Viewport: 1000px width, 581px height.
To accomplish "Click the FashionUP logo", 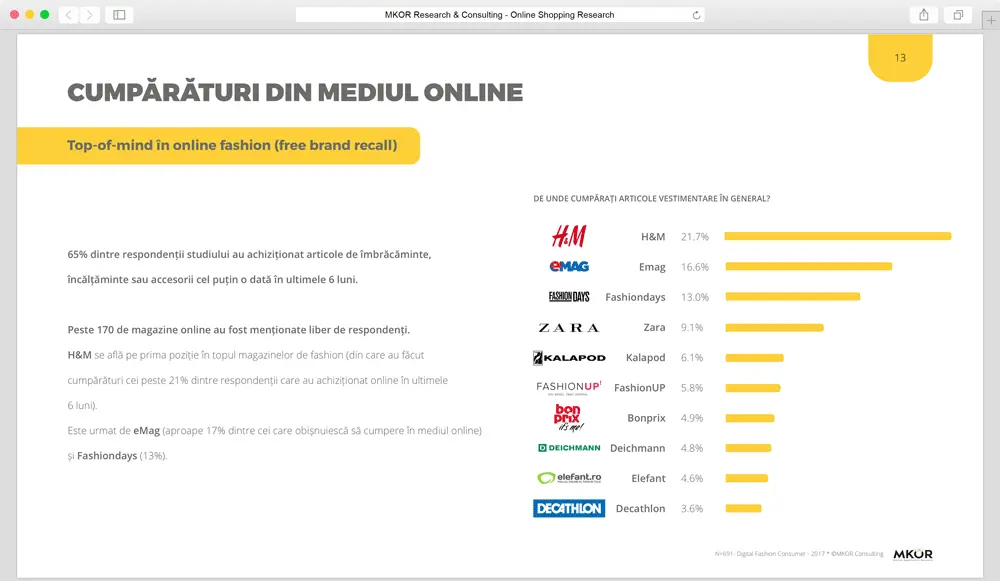I will coord(569,388).
